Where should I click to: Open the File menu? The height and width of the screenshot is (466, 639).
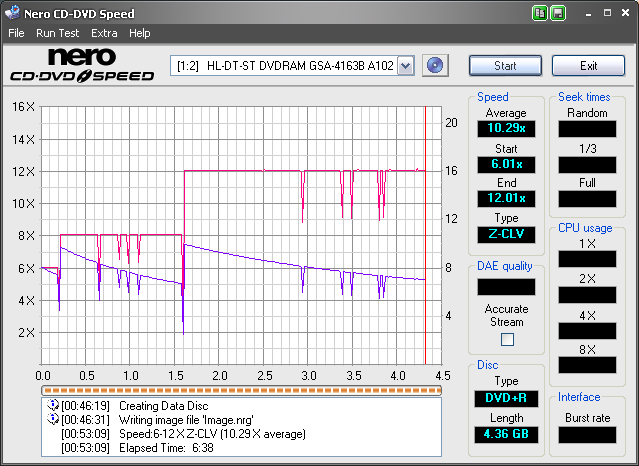16,33
